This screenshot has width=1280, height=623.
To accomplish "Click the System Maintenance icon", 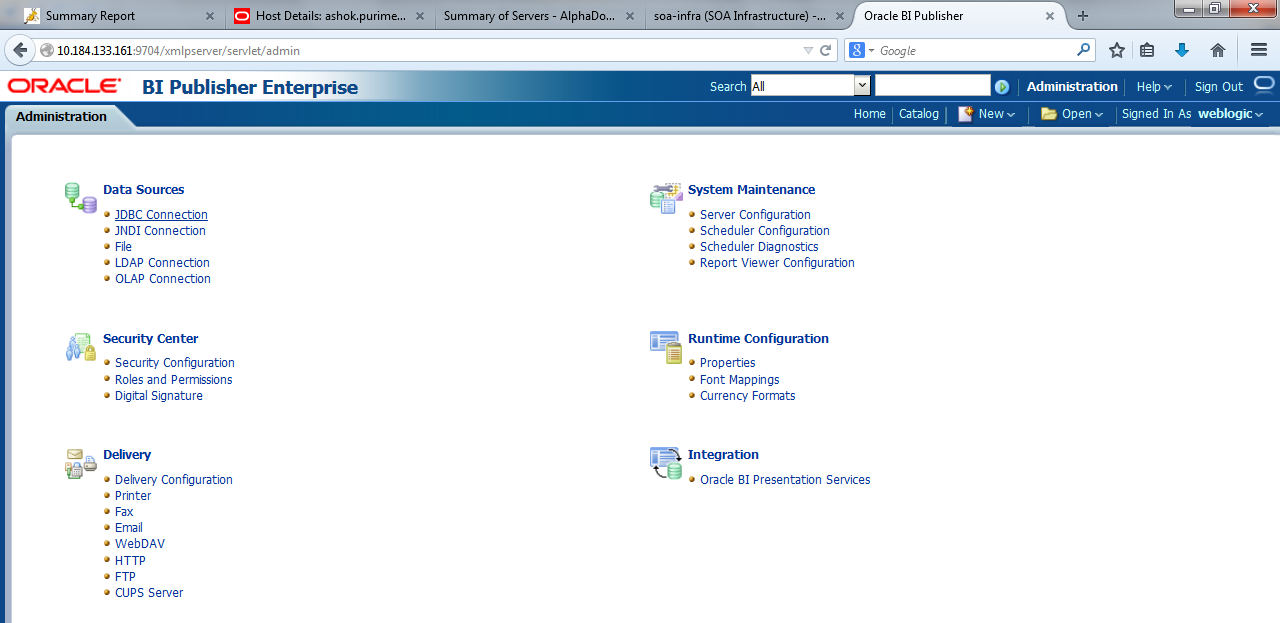I will 666,198.
